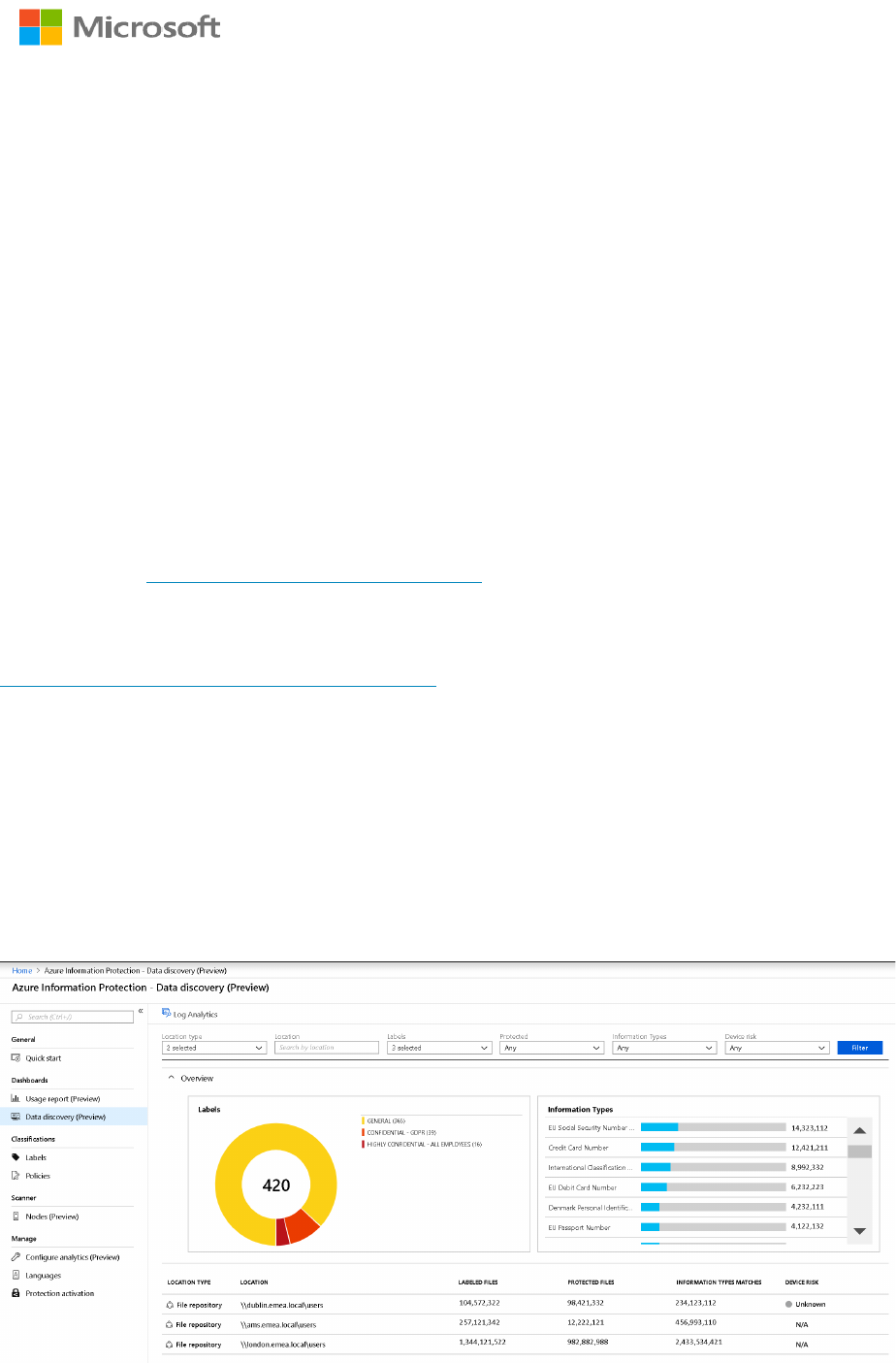This screenshot has height=1363, width=896.
Task: Open the Location type dropdown
Action: pos(214,1048)
